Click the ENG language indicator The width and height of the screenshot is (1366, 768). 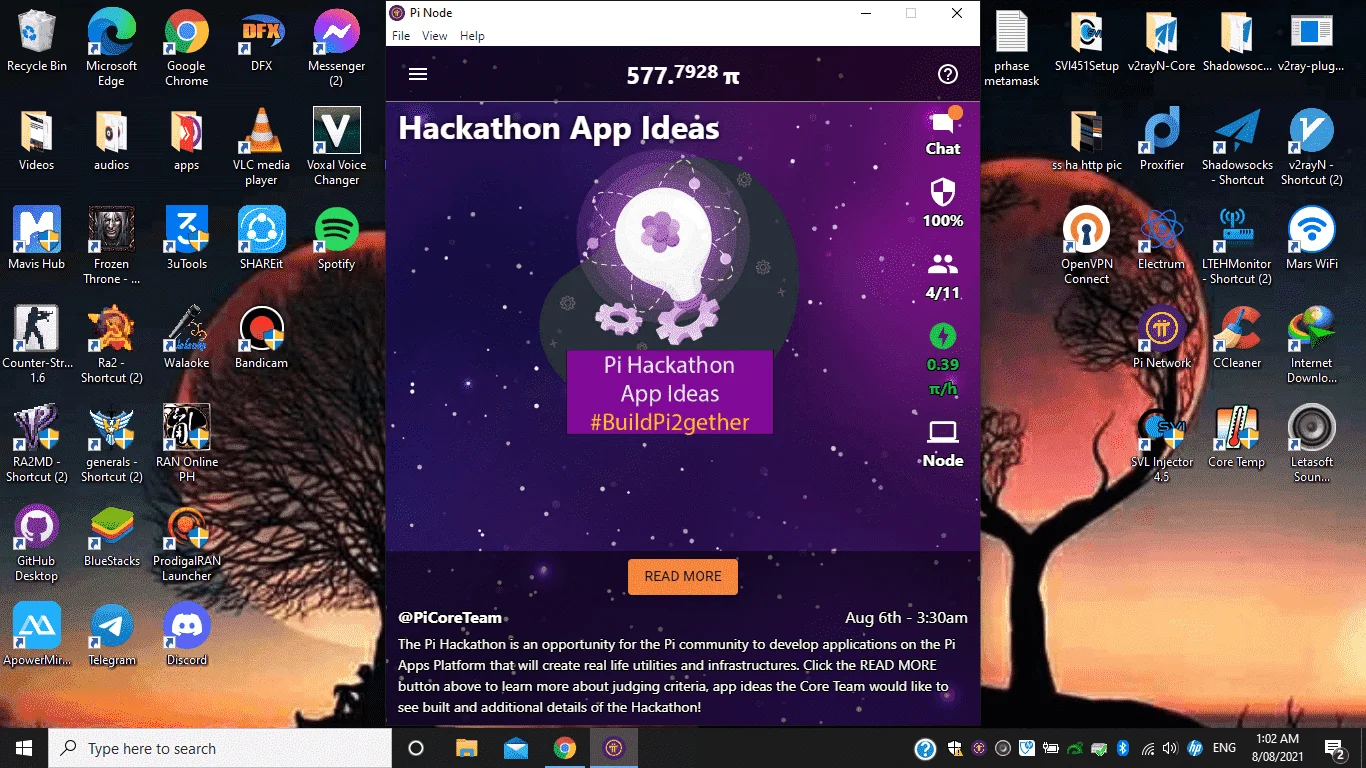(1224, 748)
